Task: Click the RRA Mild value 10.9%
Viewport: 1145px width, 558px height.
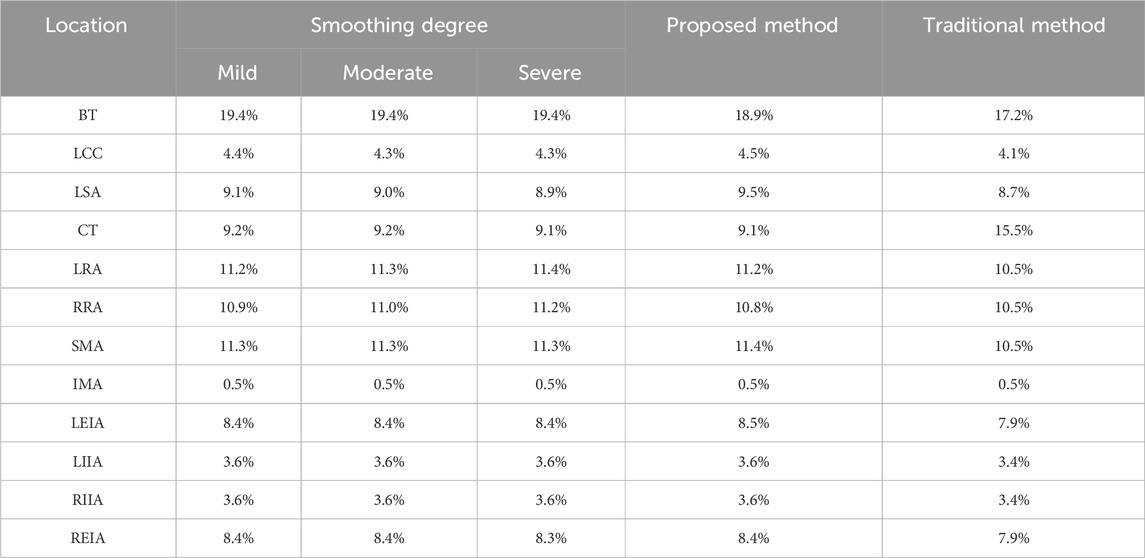Action: [x=238, y=308]
